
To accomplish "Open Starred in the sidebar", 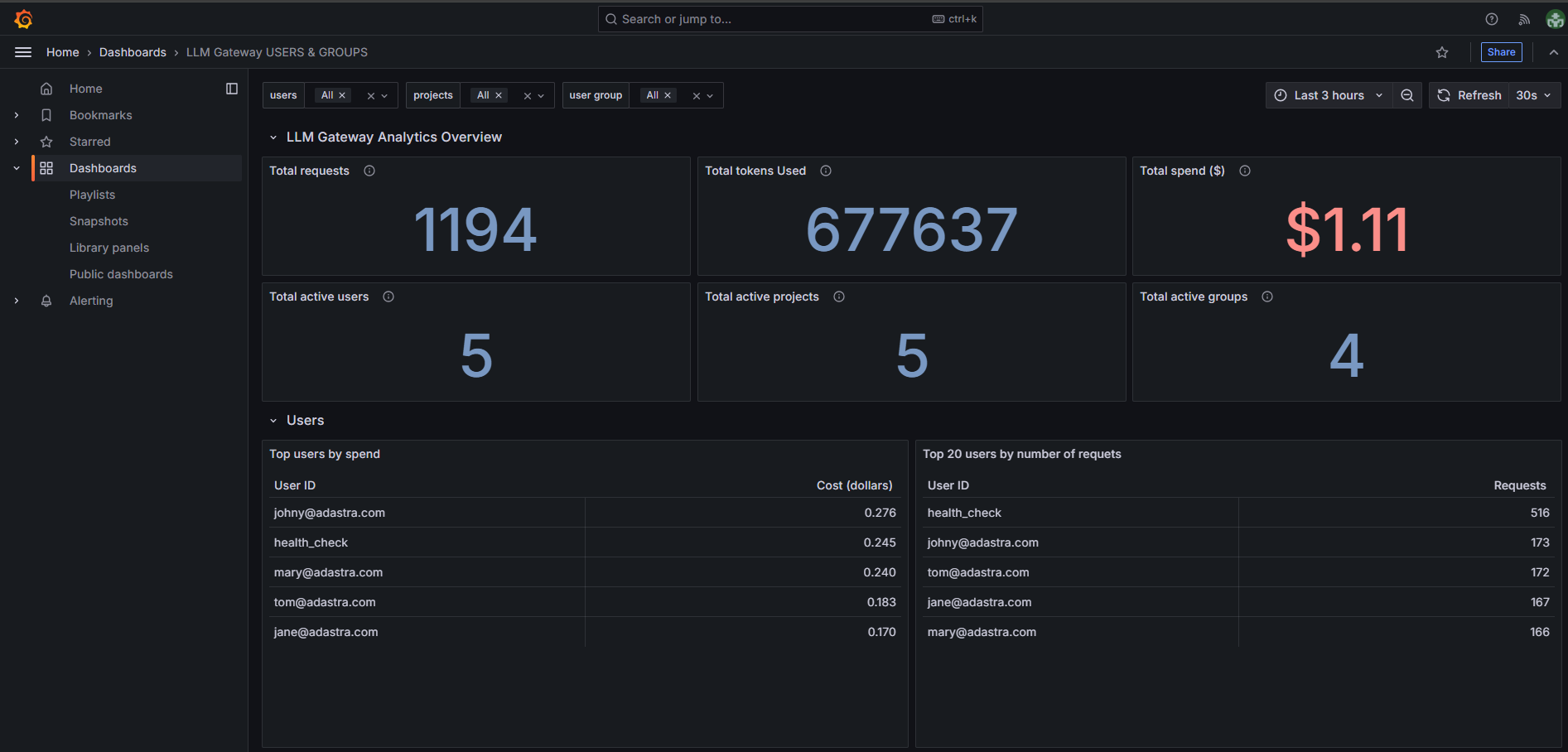I will pos(90,142).
